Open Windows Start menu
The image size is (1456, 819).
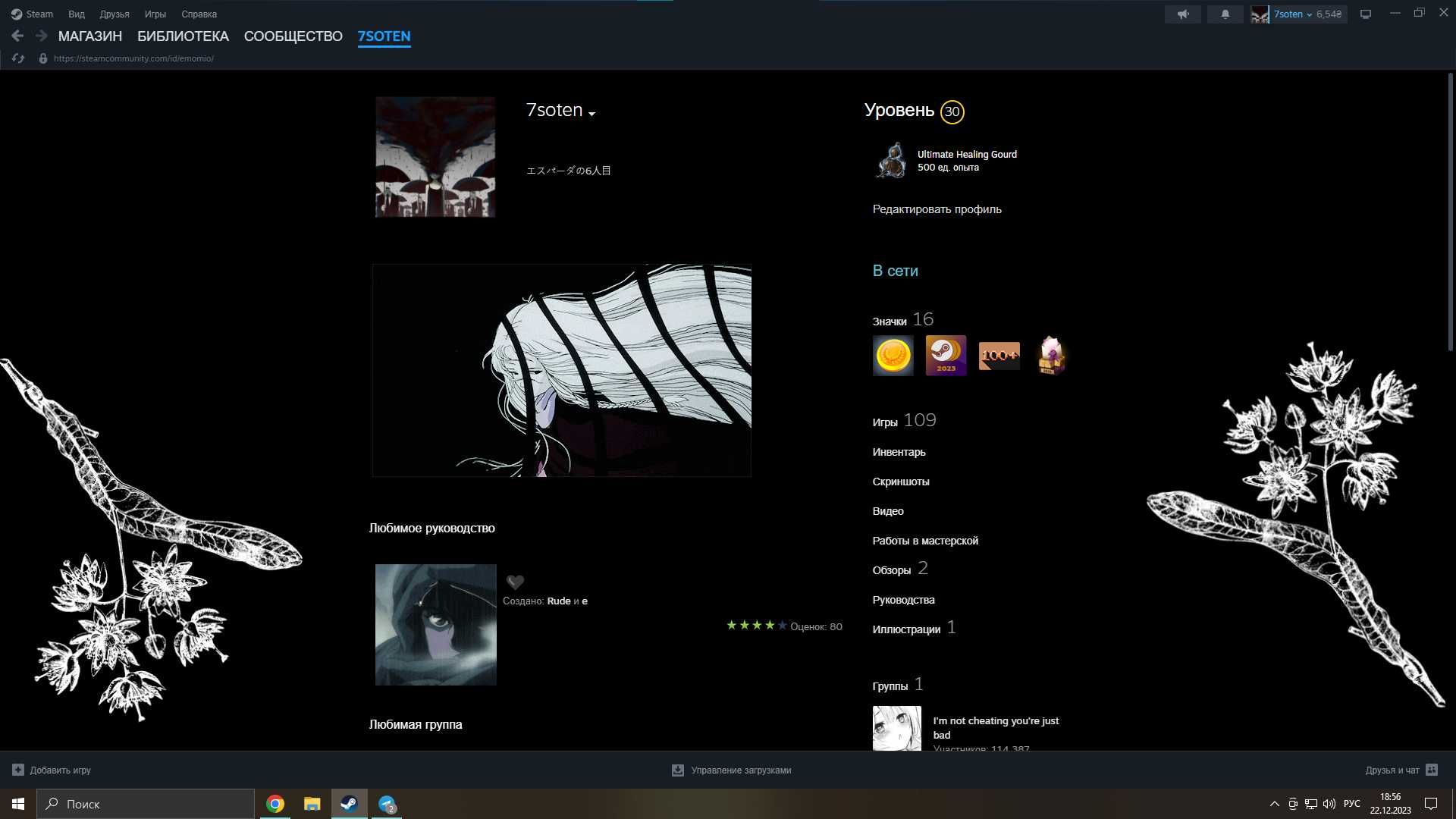click(x=18, y=804)
